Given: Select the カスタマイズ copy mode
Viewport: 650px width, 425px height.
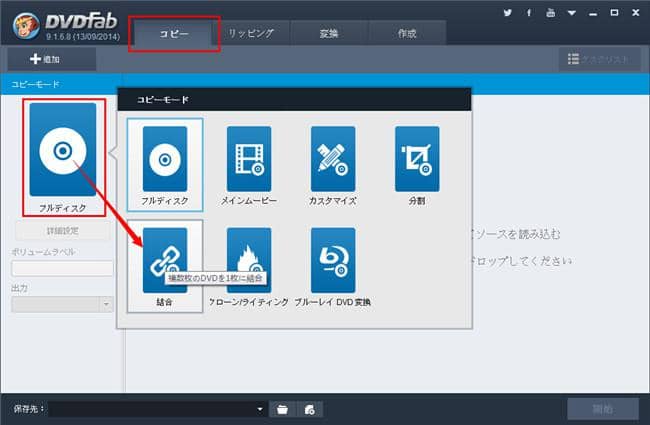Looking at the screenshot, I should point(333,165).
